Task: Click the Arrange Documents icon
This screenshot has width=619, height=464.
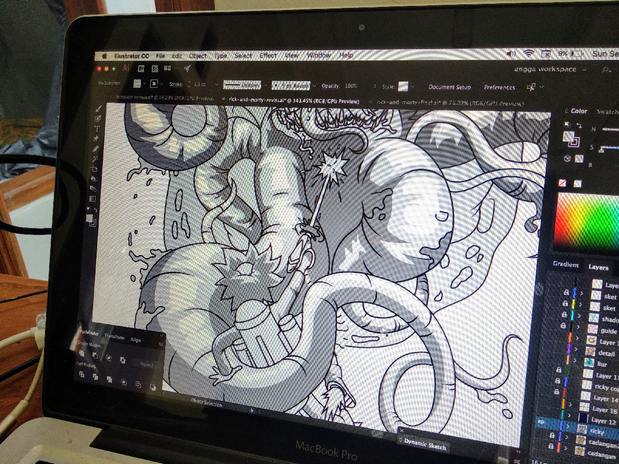Action: pyautogui.click(x=168, y=68)
